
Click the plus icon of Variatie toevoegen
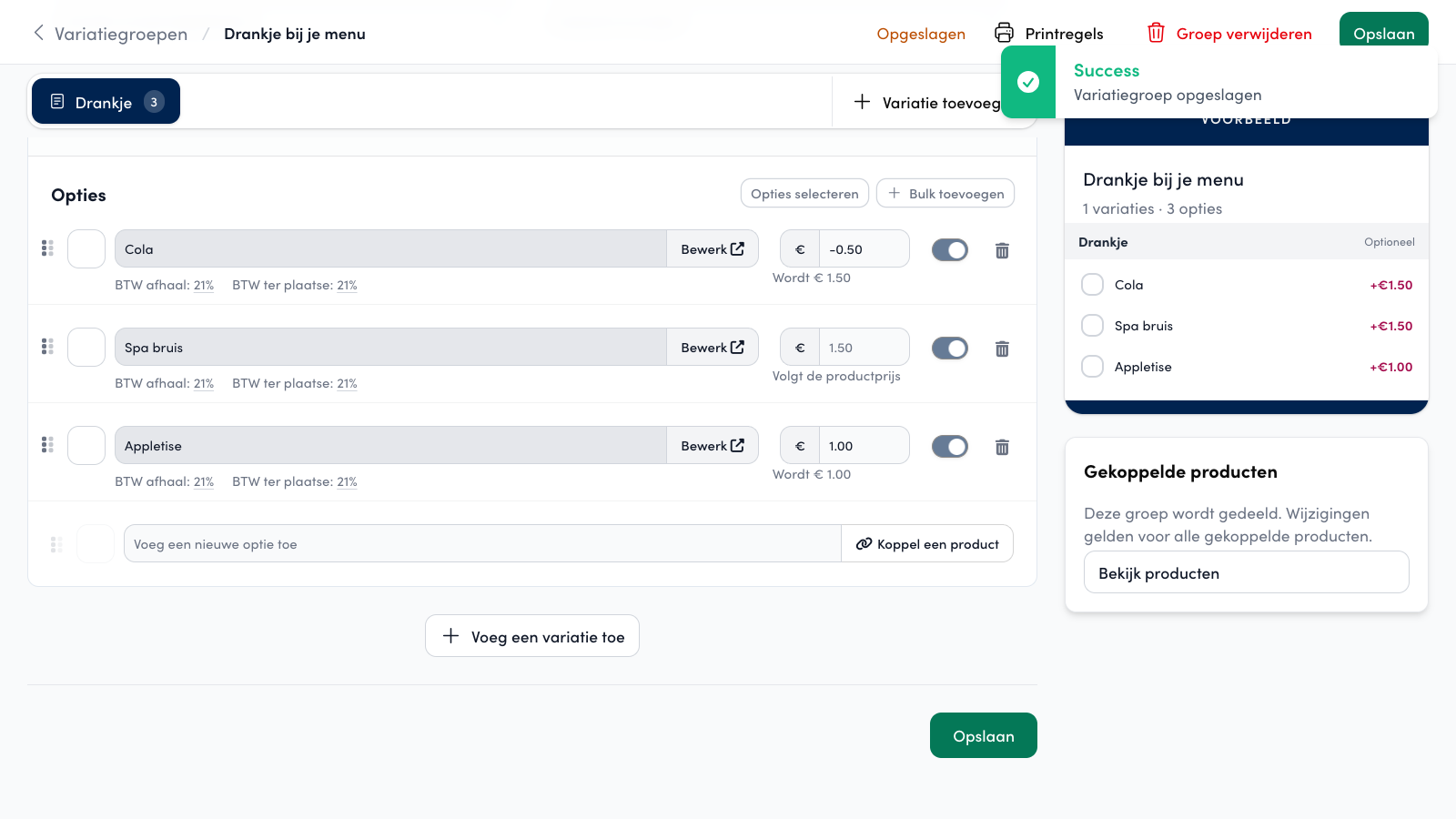coord(862,102)
